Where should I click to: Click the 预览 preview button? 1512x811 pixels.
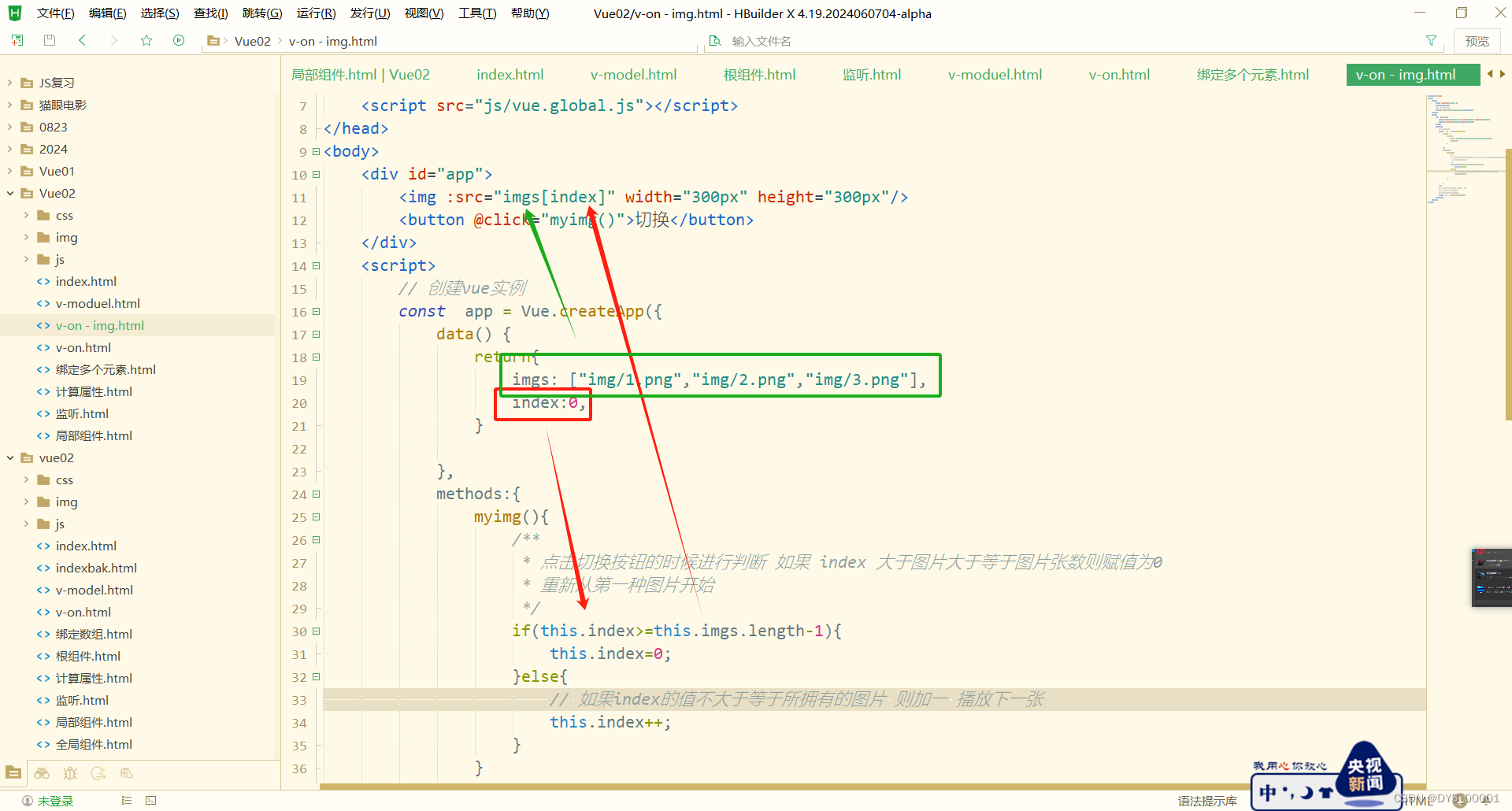tap(1477, 41)
